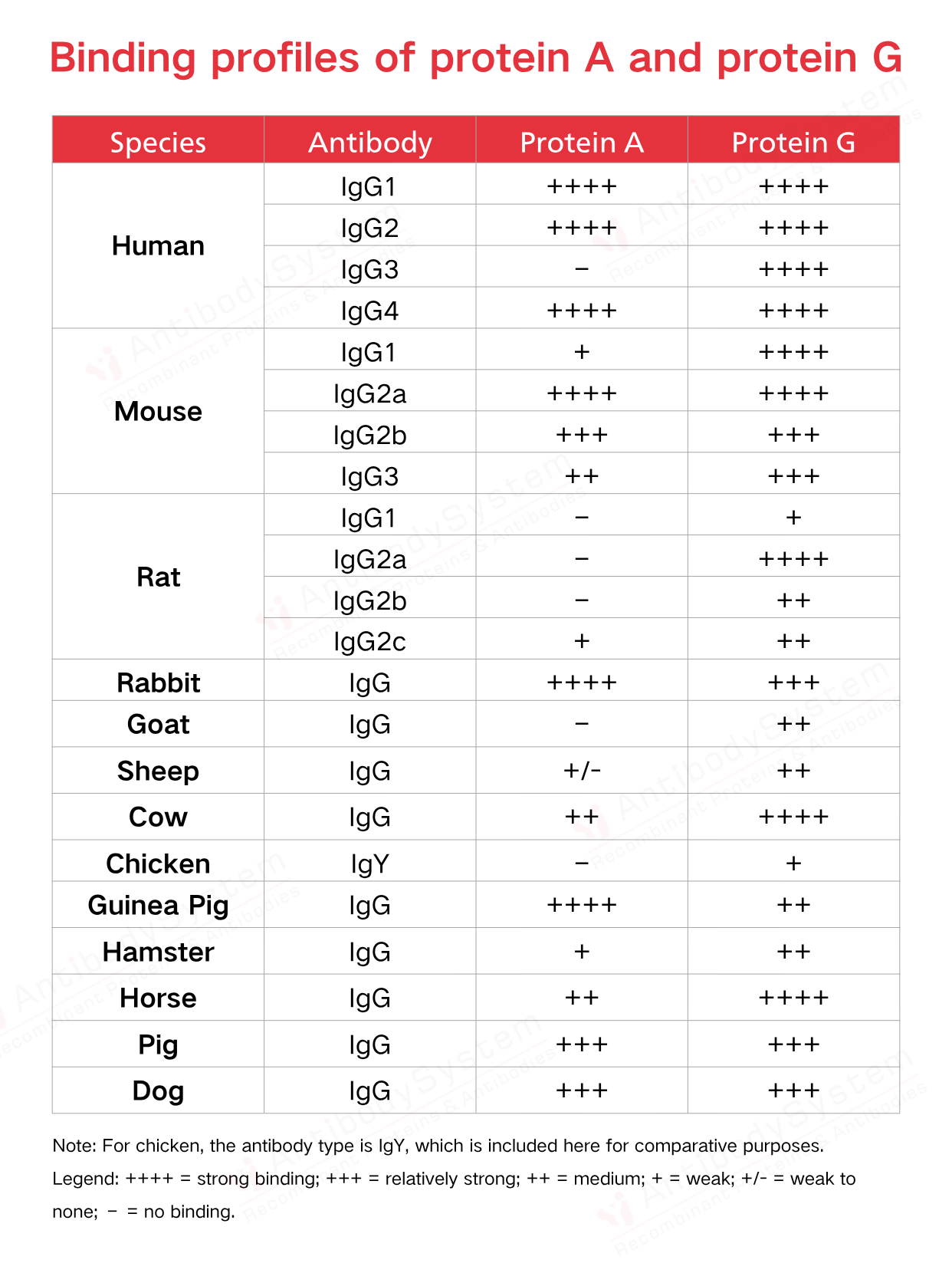Click the Rabbit row label
This screenshot has width=952, height=1273.
tap(158, 683)
